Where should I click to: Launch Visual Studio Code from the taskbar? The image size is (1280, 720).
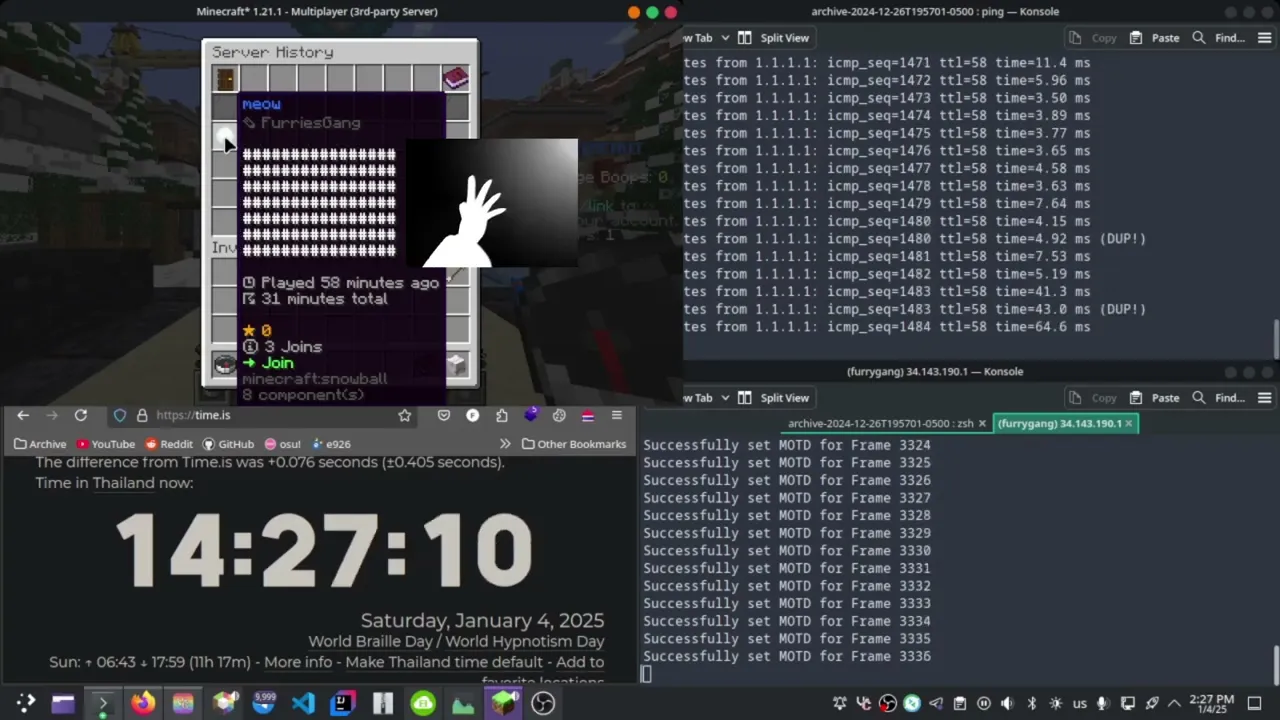[303, 704]
